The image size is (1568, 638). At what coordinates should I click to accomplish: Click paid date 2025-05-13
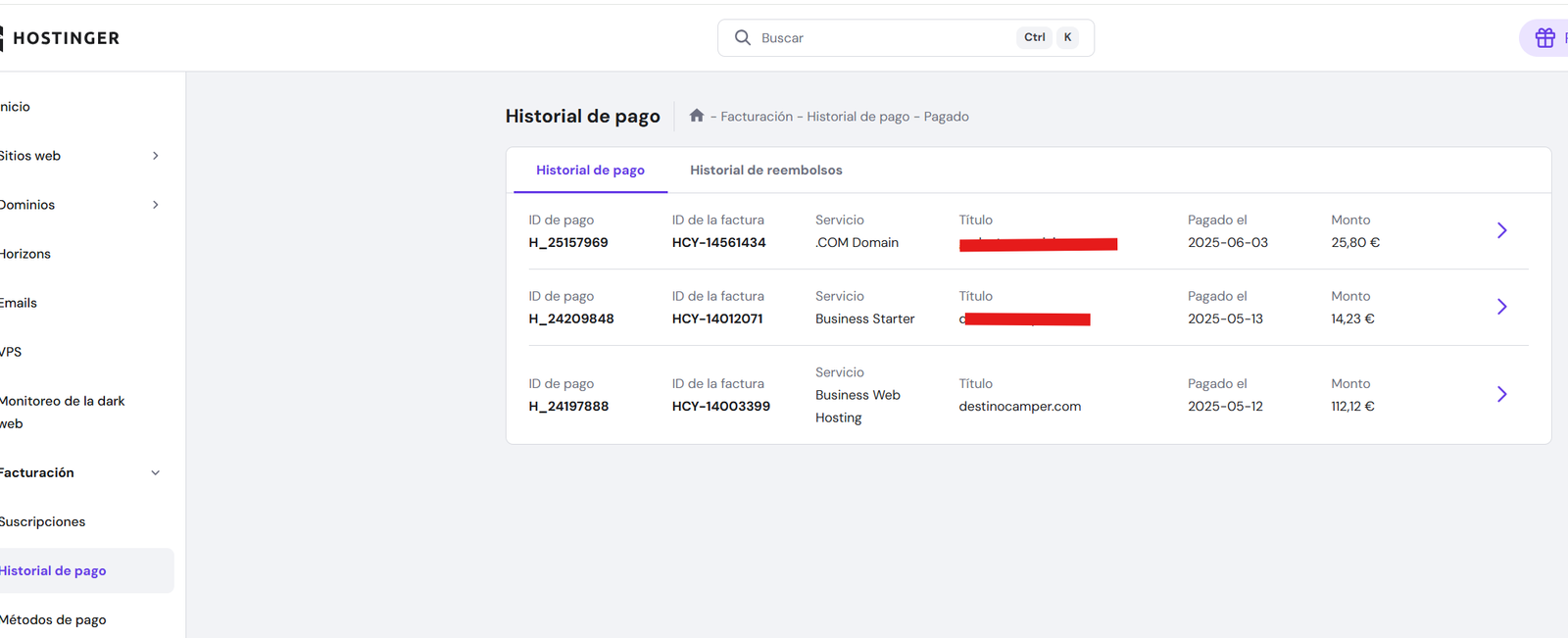coord(1225,319)
